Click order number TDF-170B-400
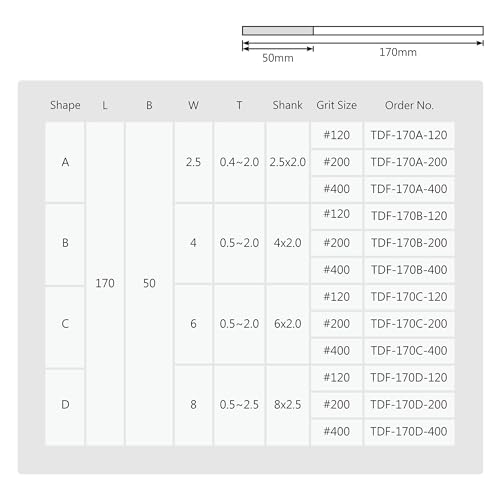This screenshot has width=500, height=500. point(409,270)
